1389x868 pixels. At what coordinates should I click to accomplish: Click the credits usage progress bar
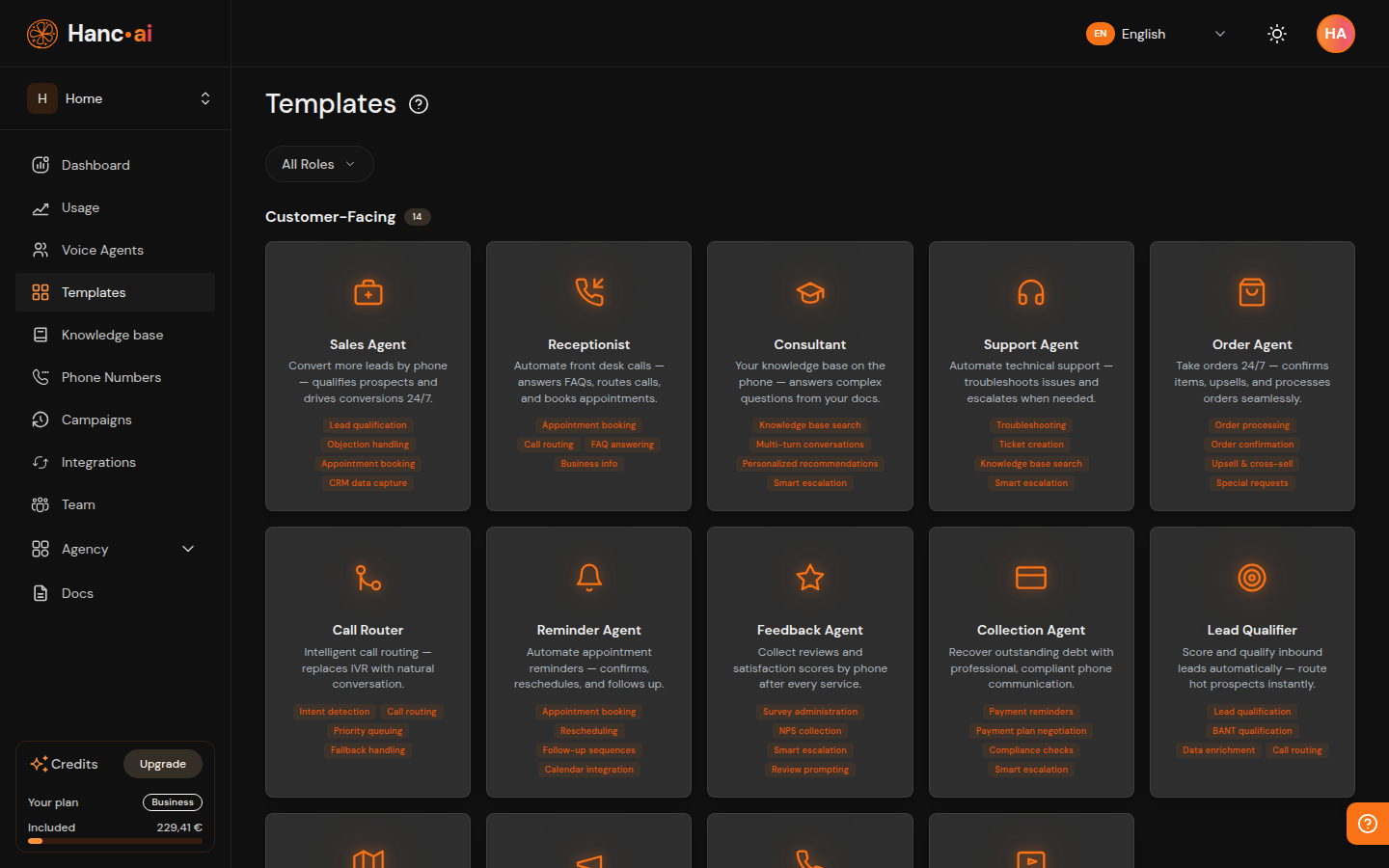(x=115, y=841)
